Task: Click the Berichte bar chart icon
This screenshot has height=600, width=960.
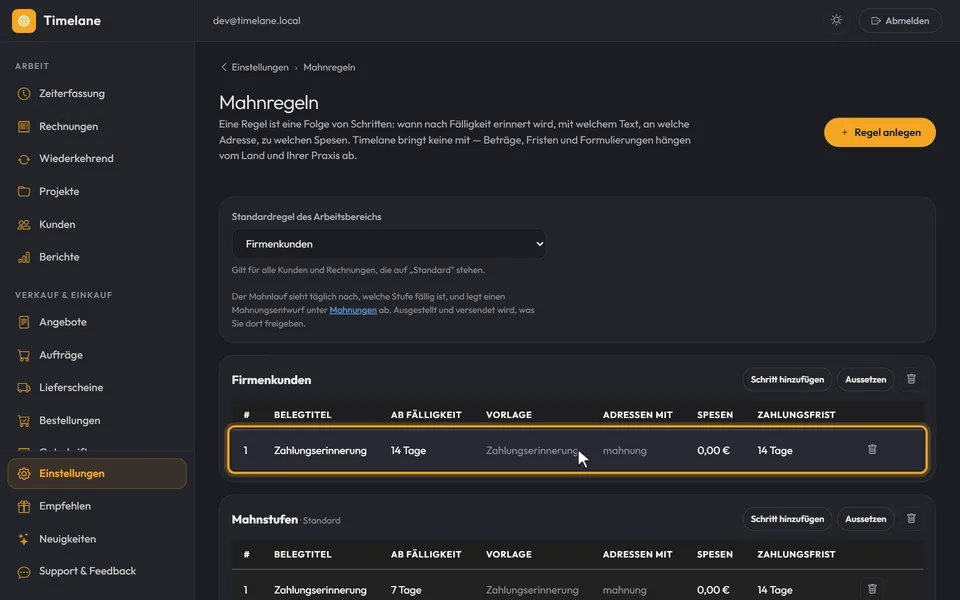Action: pos(24,257)
